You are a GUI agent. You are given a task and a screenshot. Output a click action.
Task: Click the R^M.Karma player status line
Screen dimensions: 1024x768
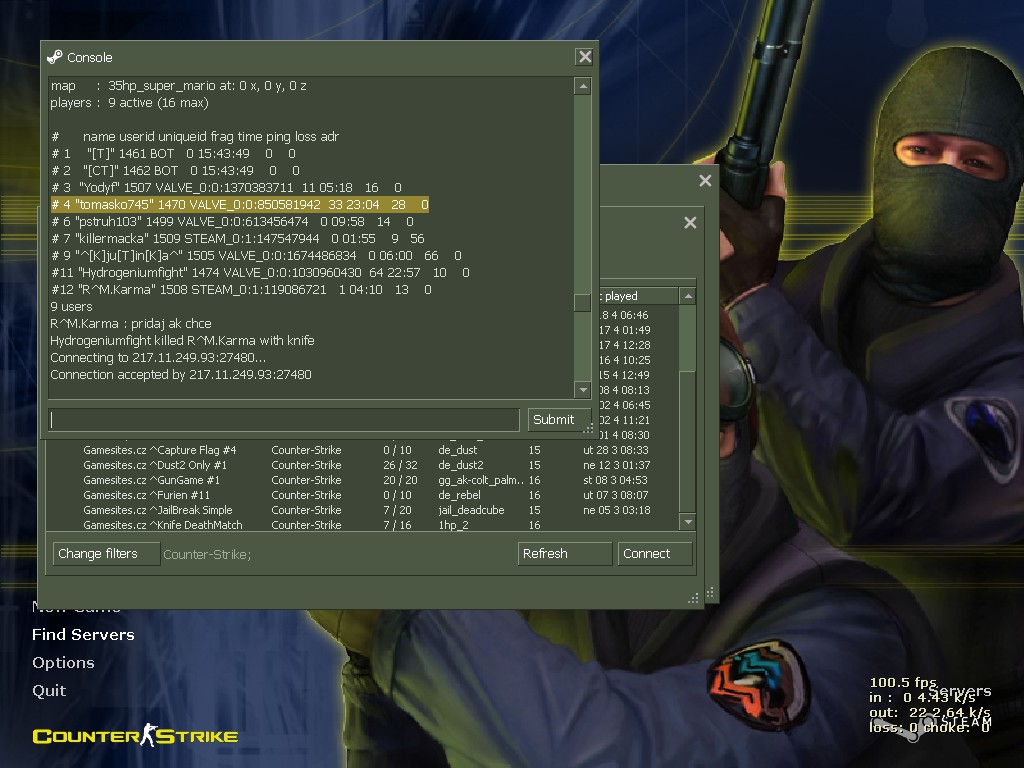coord(241,289)
